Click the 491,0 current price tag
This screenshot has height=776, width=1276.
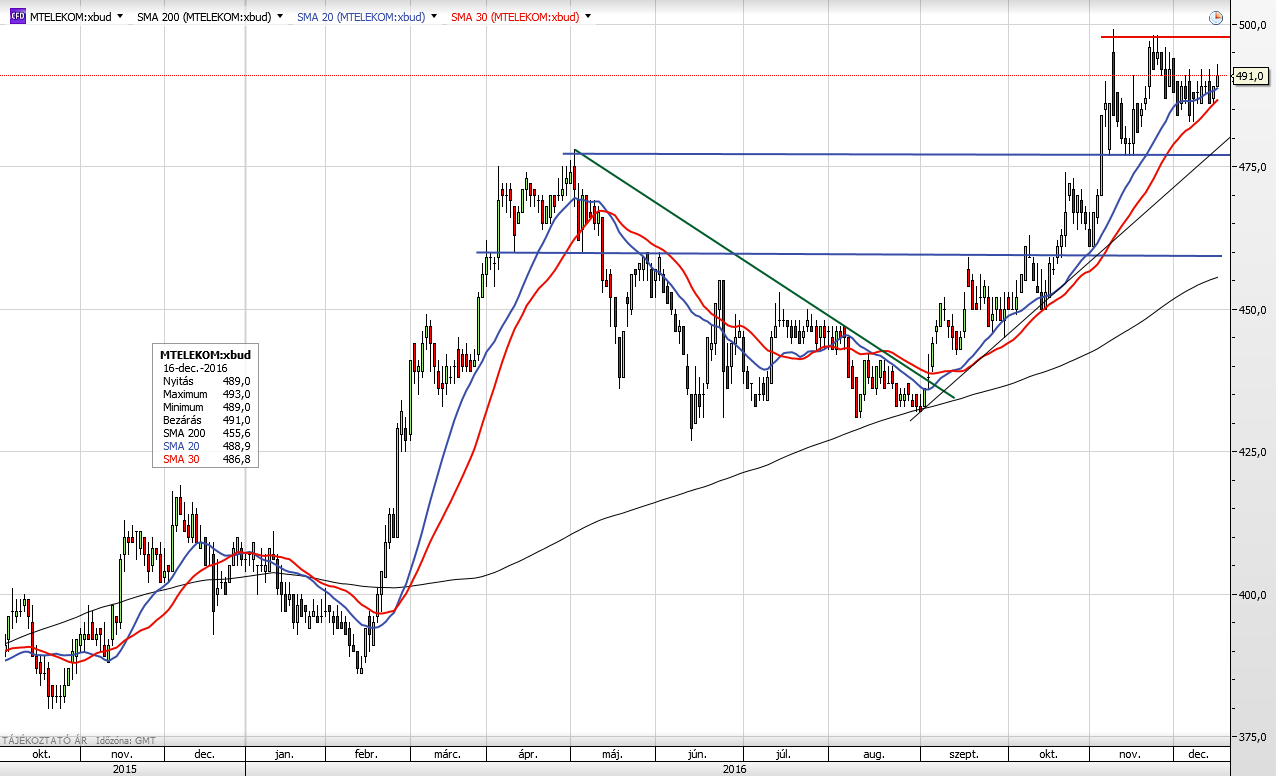pos(1250,76)
